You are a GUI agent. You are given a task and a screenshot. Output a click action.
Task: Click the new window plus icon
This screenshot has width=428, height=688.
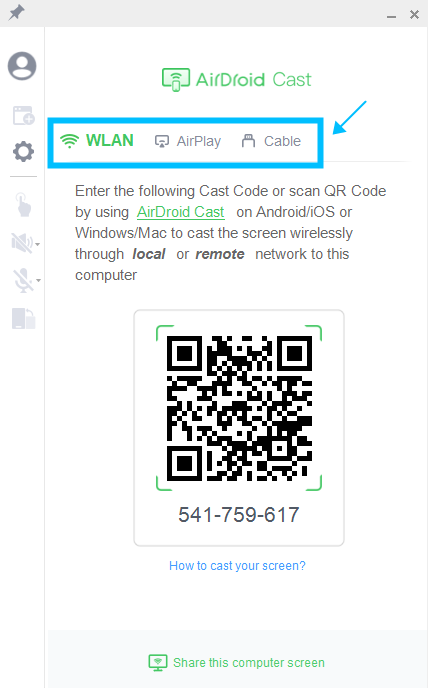tap(23, 115)
